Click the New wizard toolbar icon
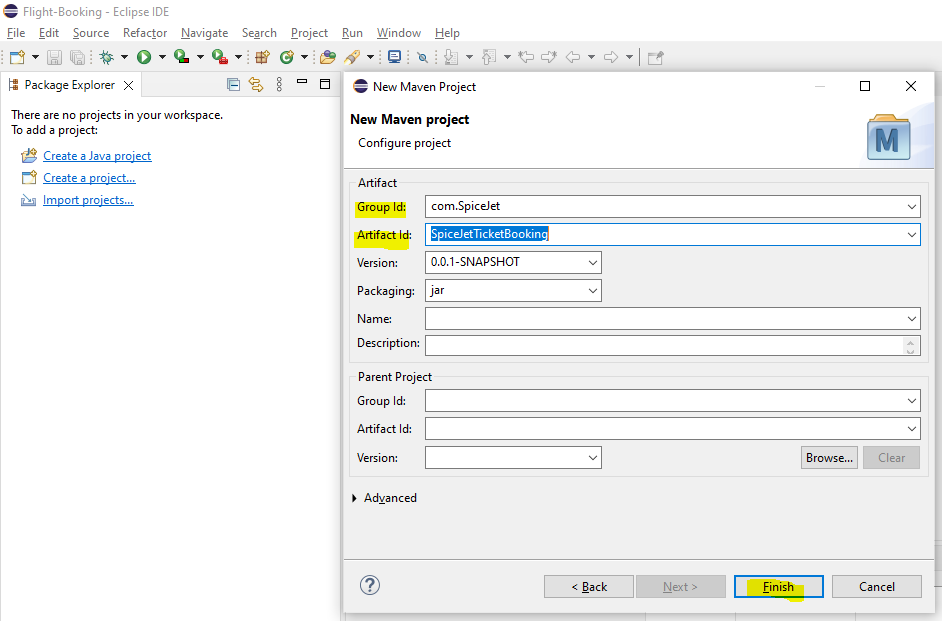The width and height of the screenshot is (942, 621). point(17,57)
